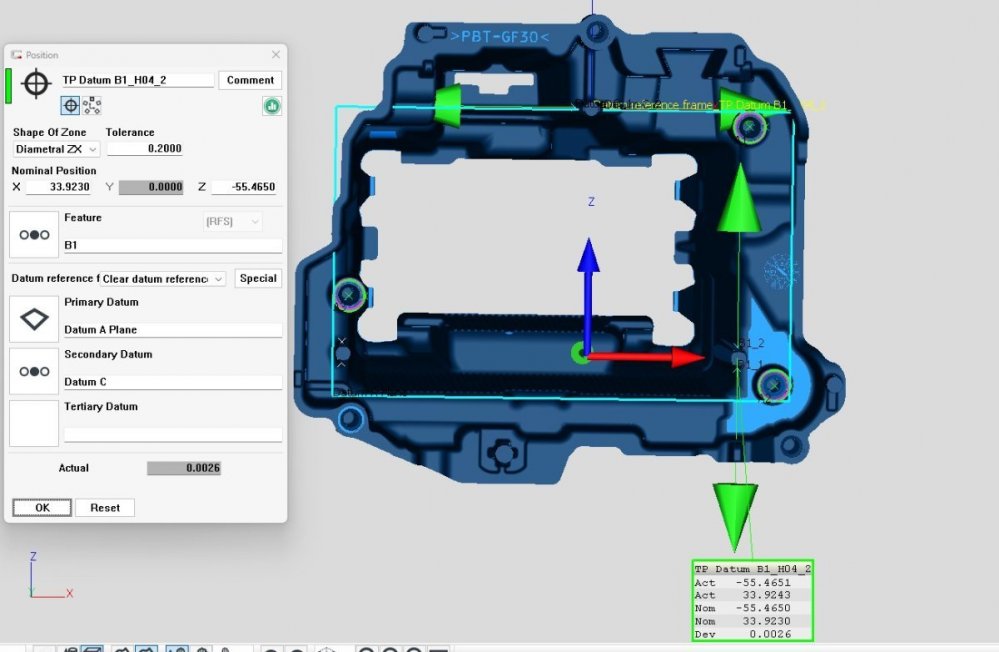Click the Special button
The height and width of the screenshot is (652, 999).
[x=258, y=279]
